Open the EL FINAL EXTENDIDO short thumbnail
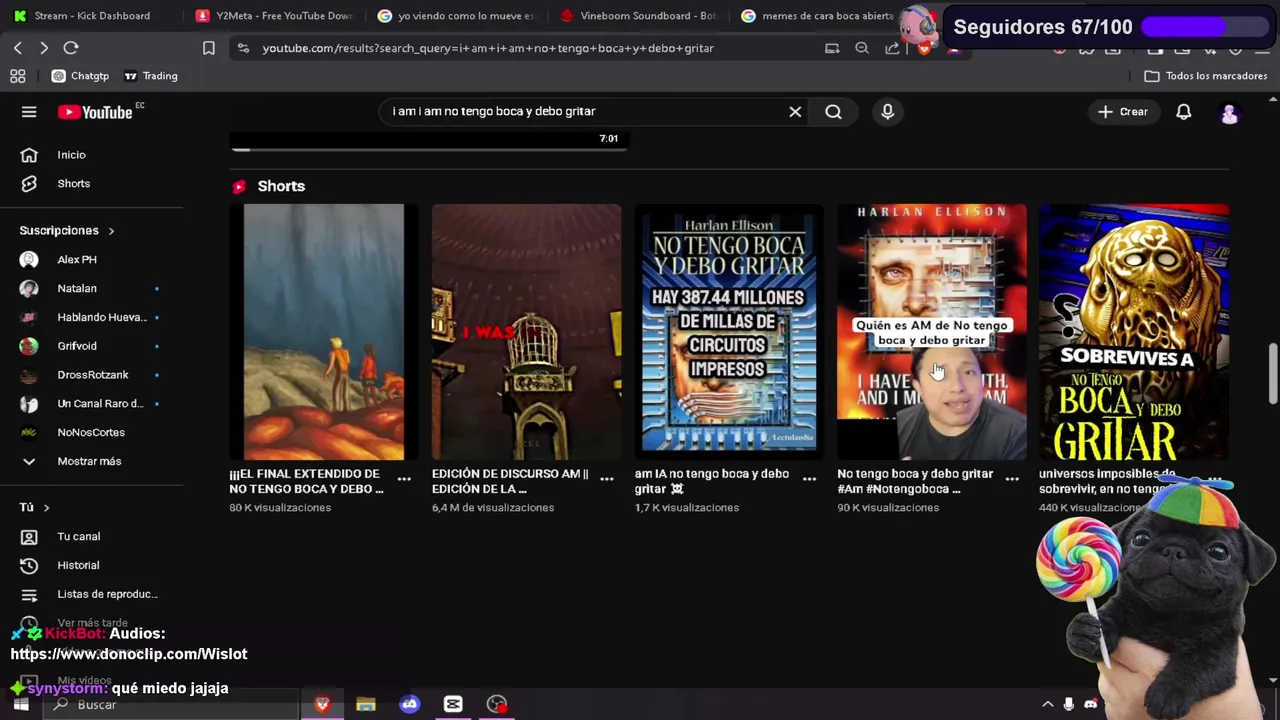The image size is (1280, 720). coord(324,332)
